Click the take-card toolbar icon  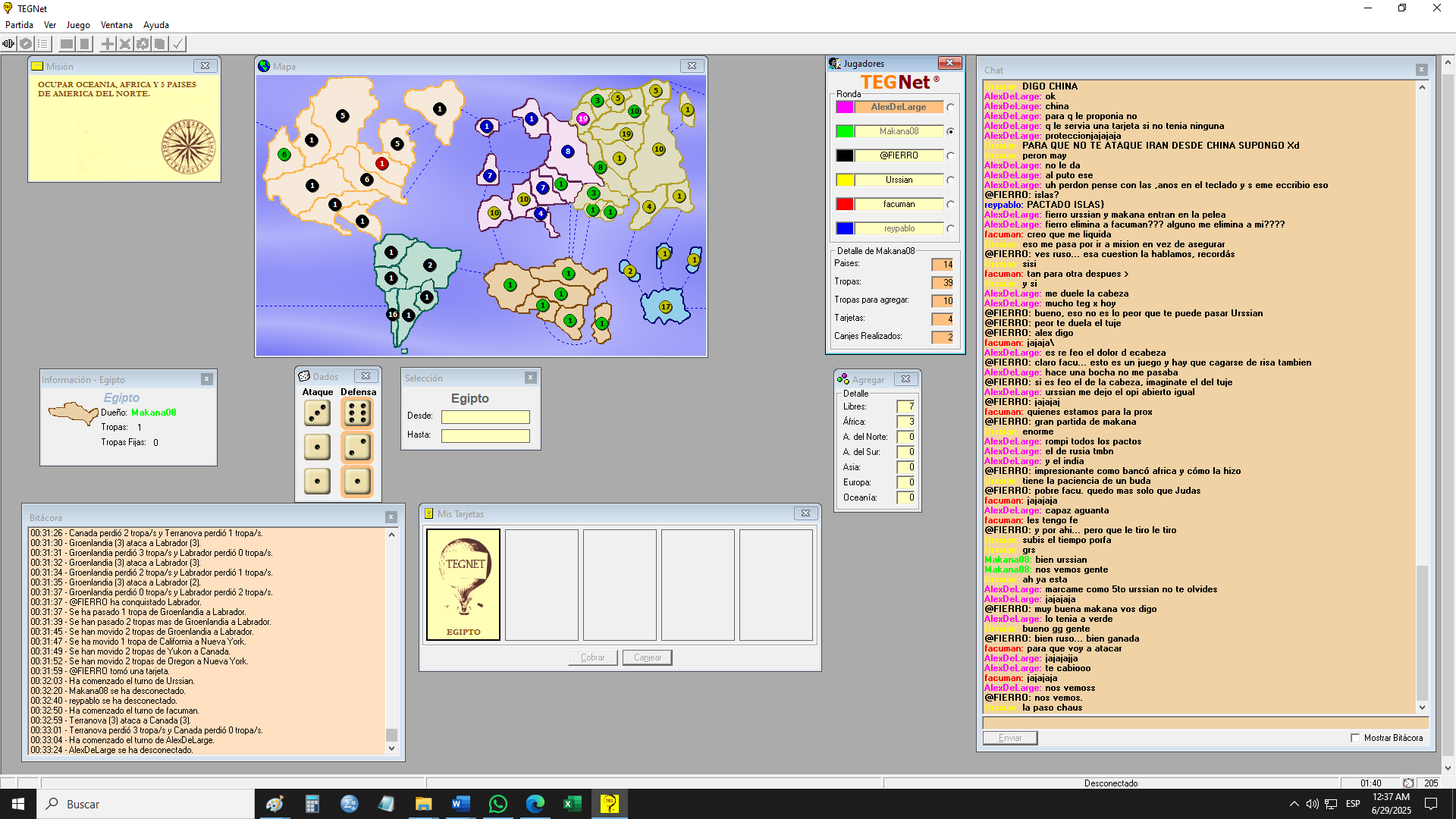tap(160, 44)
